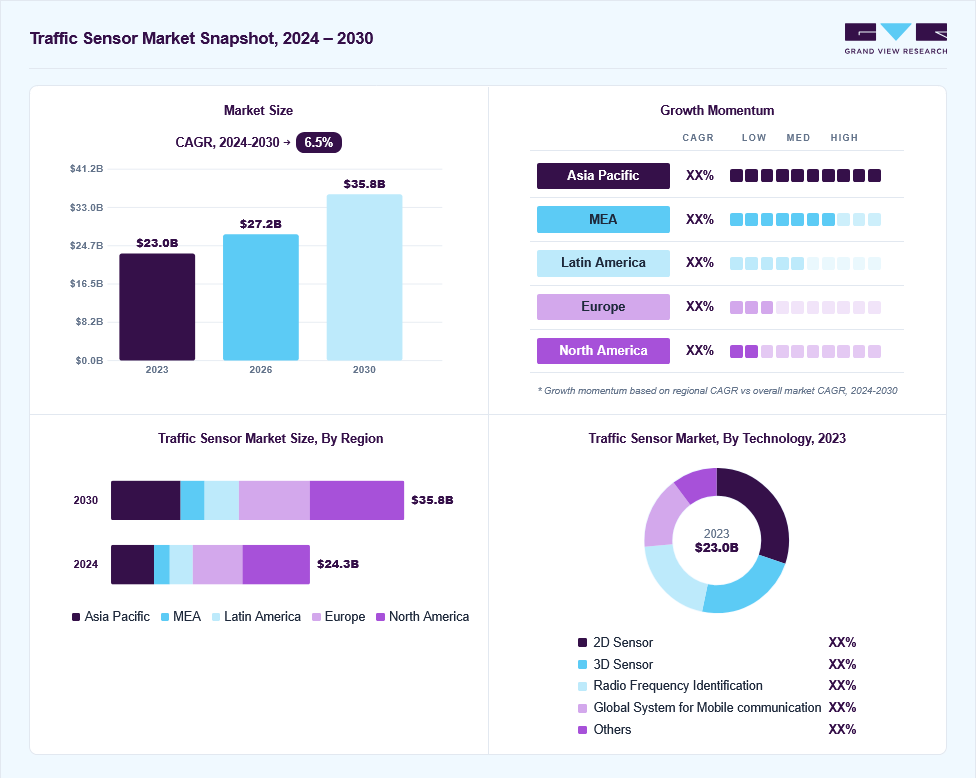Image resolution: width=976 pixels, height=779 pixels.
Task: Click the 3D Sensor legend swatch
Action: 583,665
